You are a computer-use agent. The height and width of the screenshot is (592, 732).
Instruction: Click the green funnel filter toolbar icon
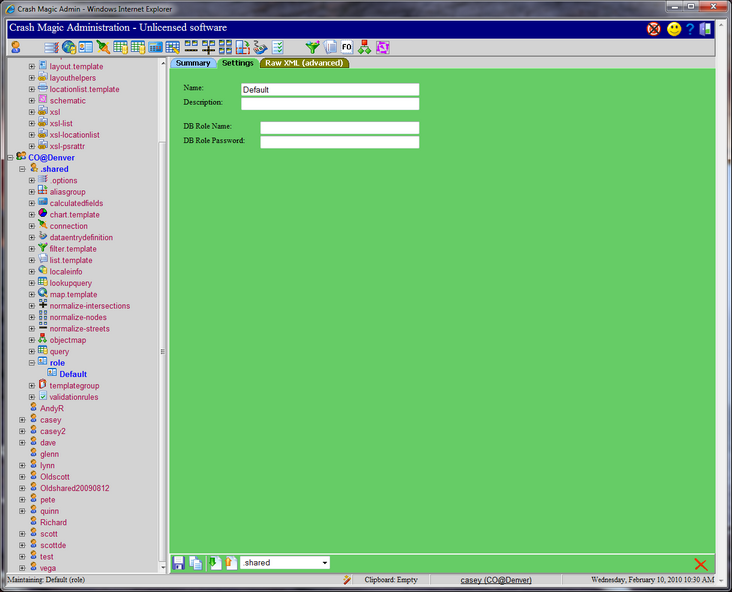[x=312, y=47]
